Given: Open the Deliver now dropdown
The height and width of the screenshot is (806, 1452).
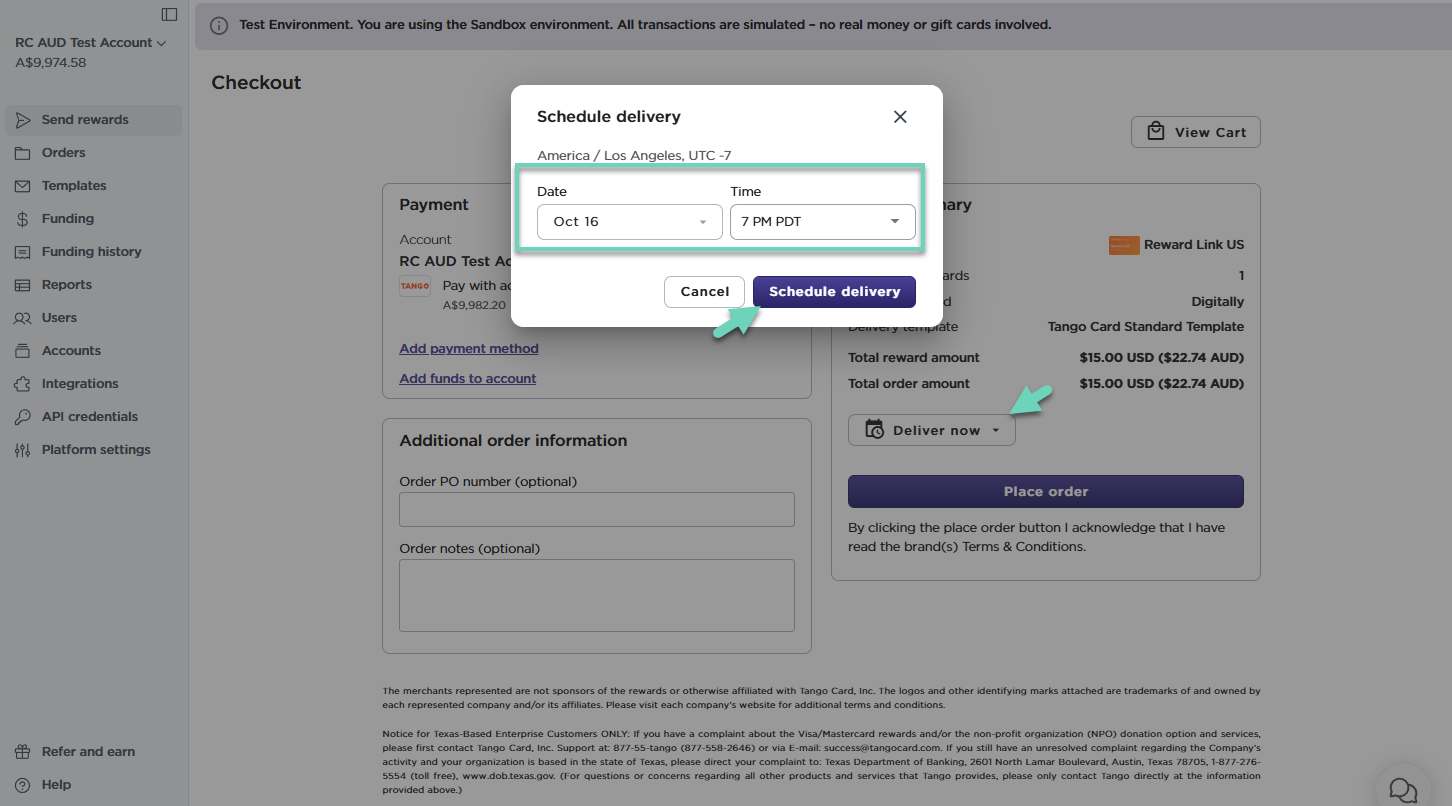Looking at the screenshot, I should coord(931,431).
